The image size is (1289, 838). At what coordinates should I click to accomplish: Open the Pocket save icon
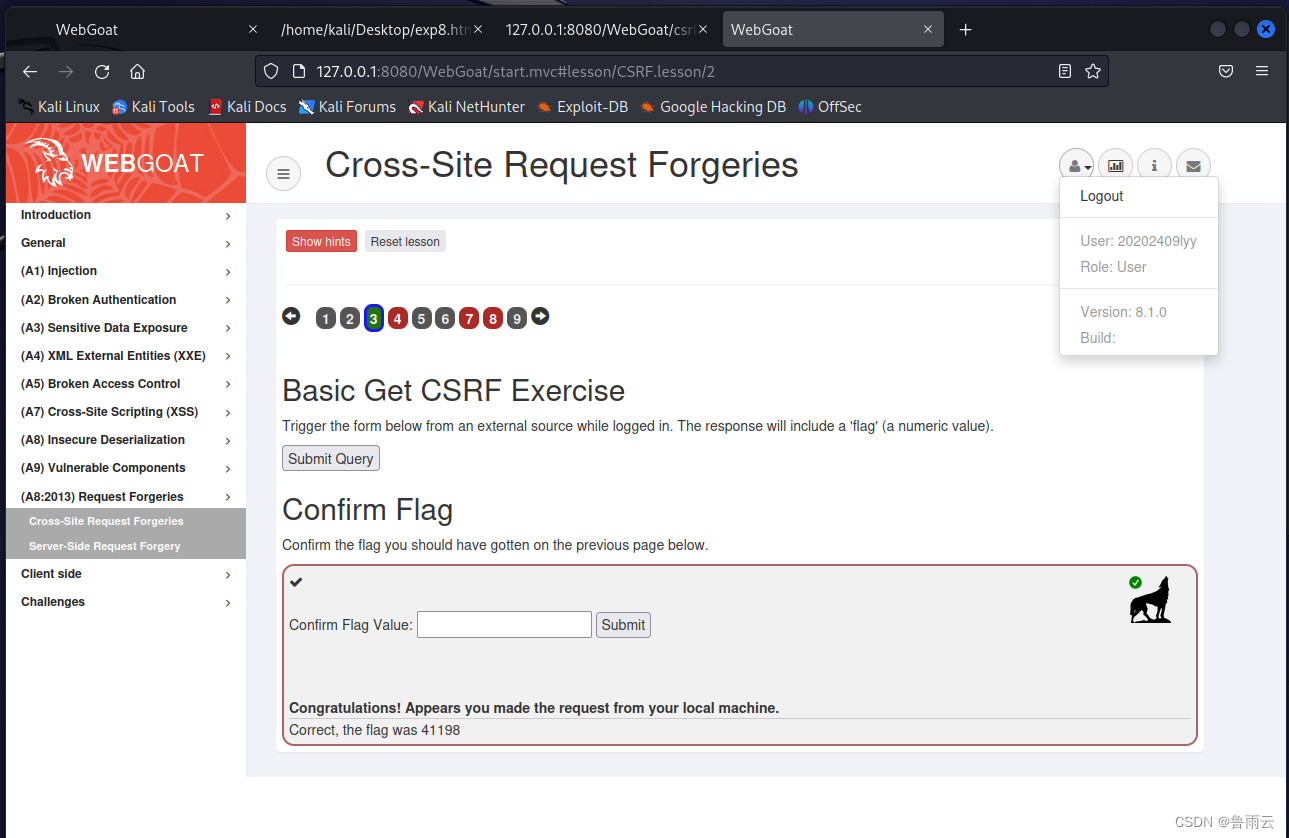(x=1225, y=71)
